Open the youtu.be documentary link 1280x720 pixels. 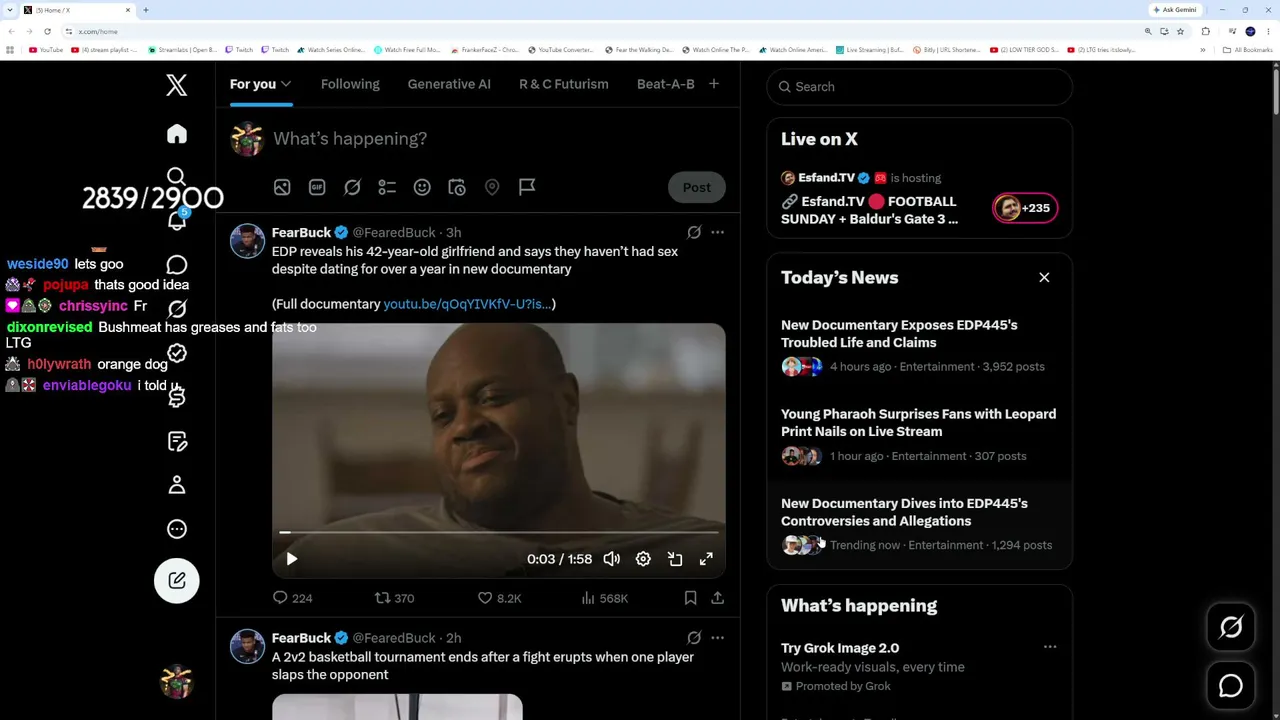[468, 304]
